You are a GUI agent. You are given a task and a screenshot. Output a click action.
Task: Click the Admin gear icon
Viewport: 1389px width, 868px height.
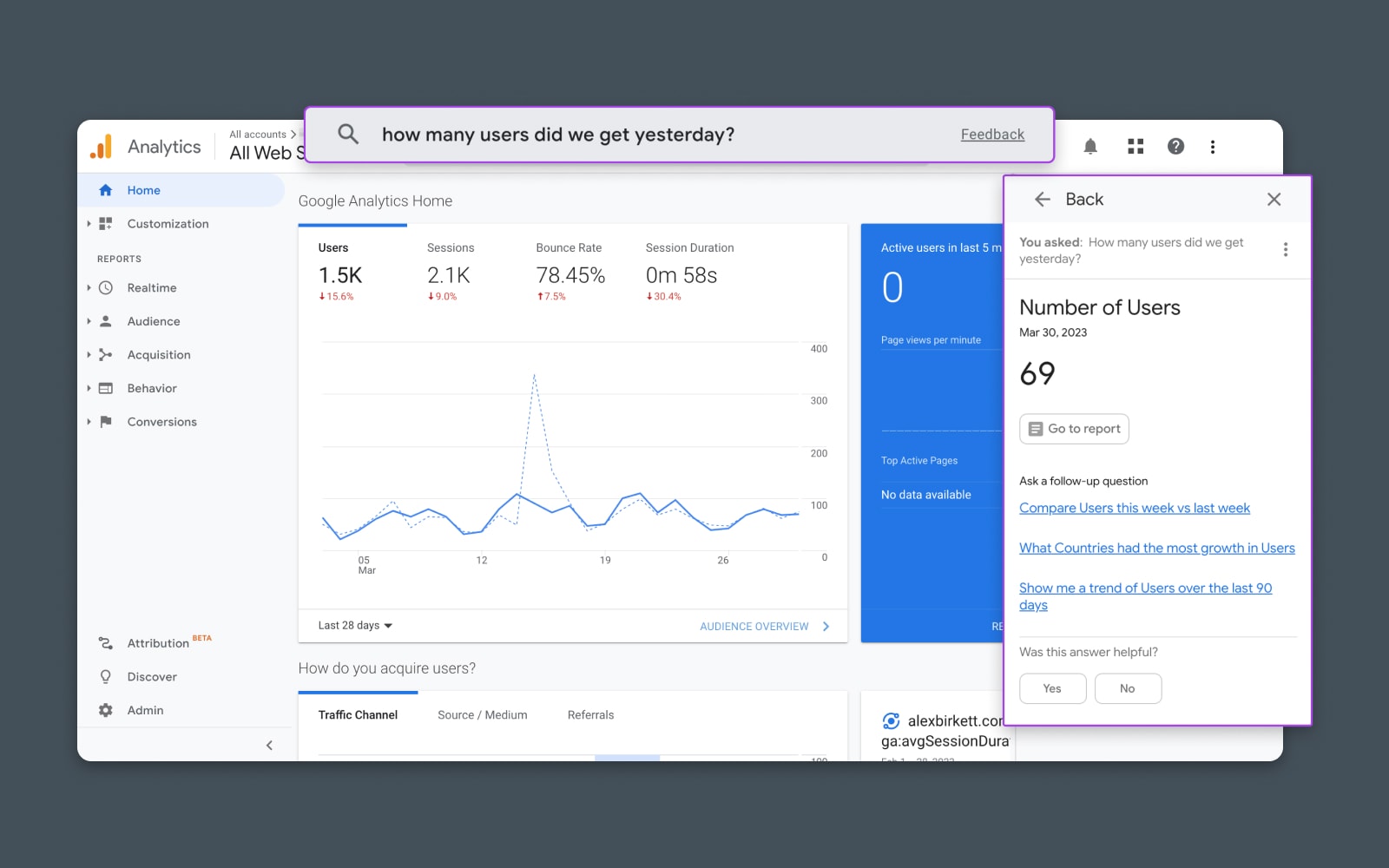tap(105, 710)
